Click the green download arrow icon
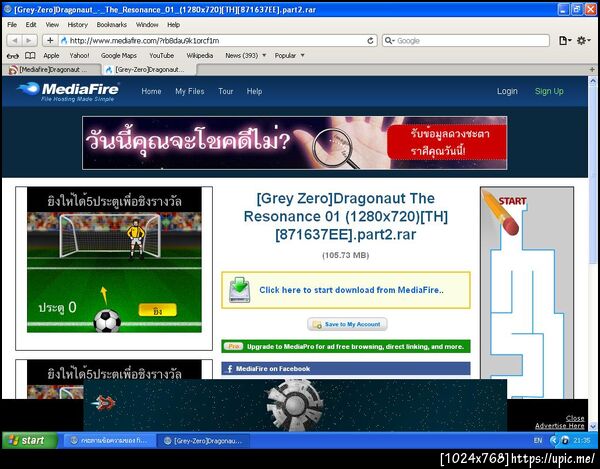Viewport: 600px width, 469px height. [x=240, y=290]
